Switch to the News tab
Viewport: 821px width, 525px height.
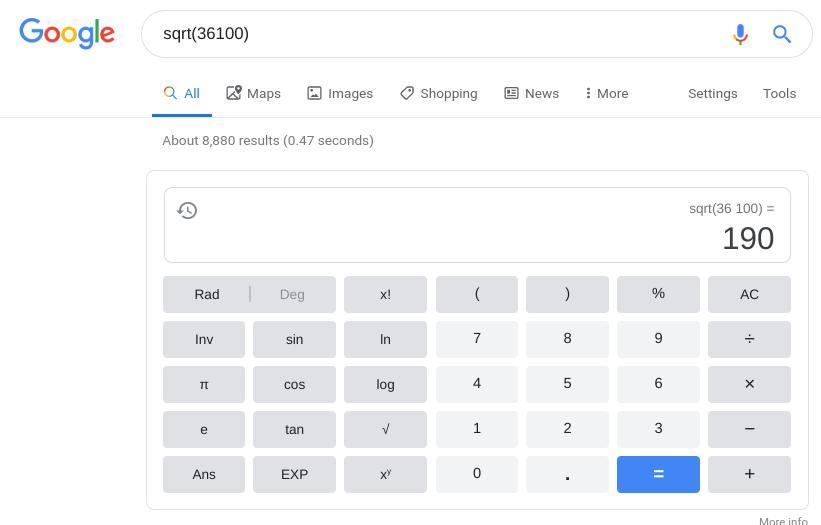pyautogui.click(x=531, y=93)
